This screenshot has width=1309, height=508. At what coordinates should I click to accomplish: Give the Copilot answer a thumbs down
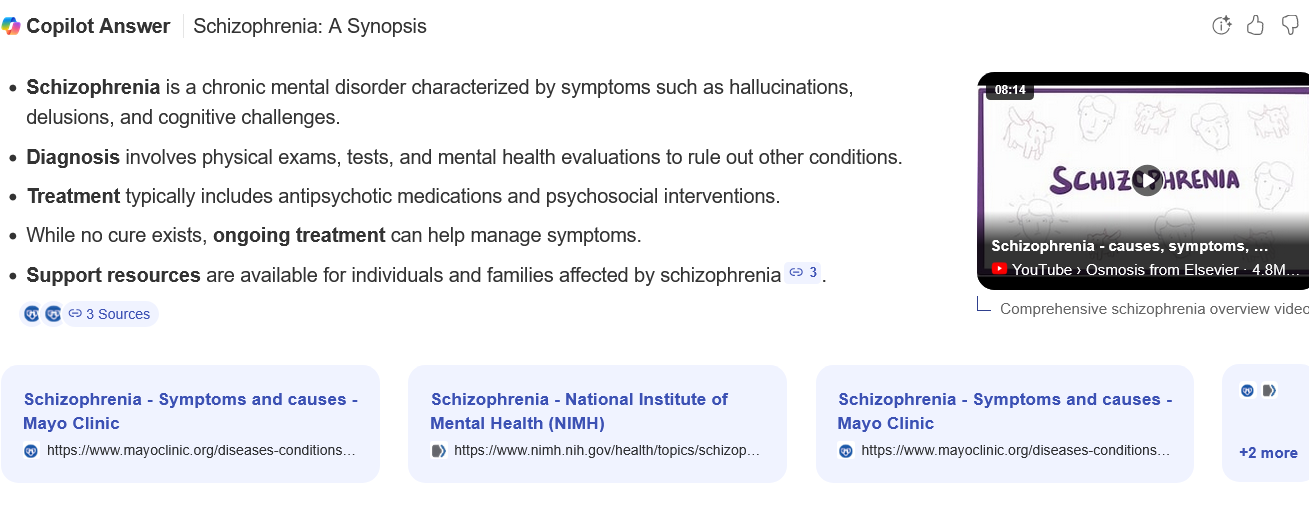[1290, 26]
